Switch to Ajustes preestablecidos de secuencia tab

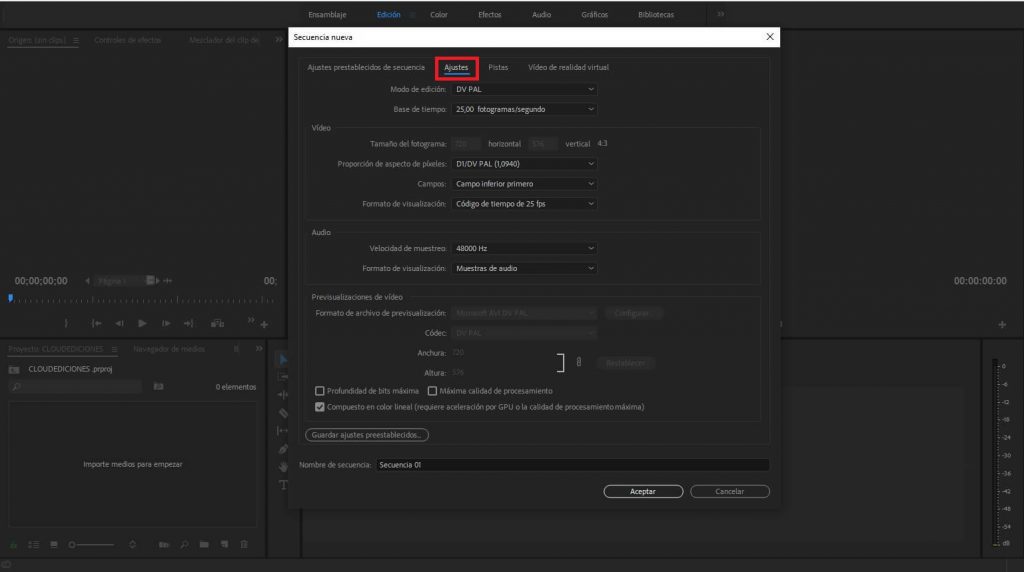point(366,67)
